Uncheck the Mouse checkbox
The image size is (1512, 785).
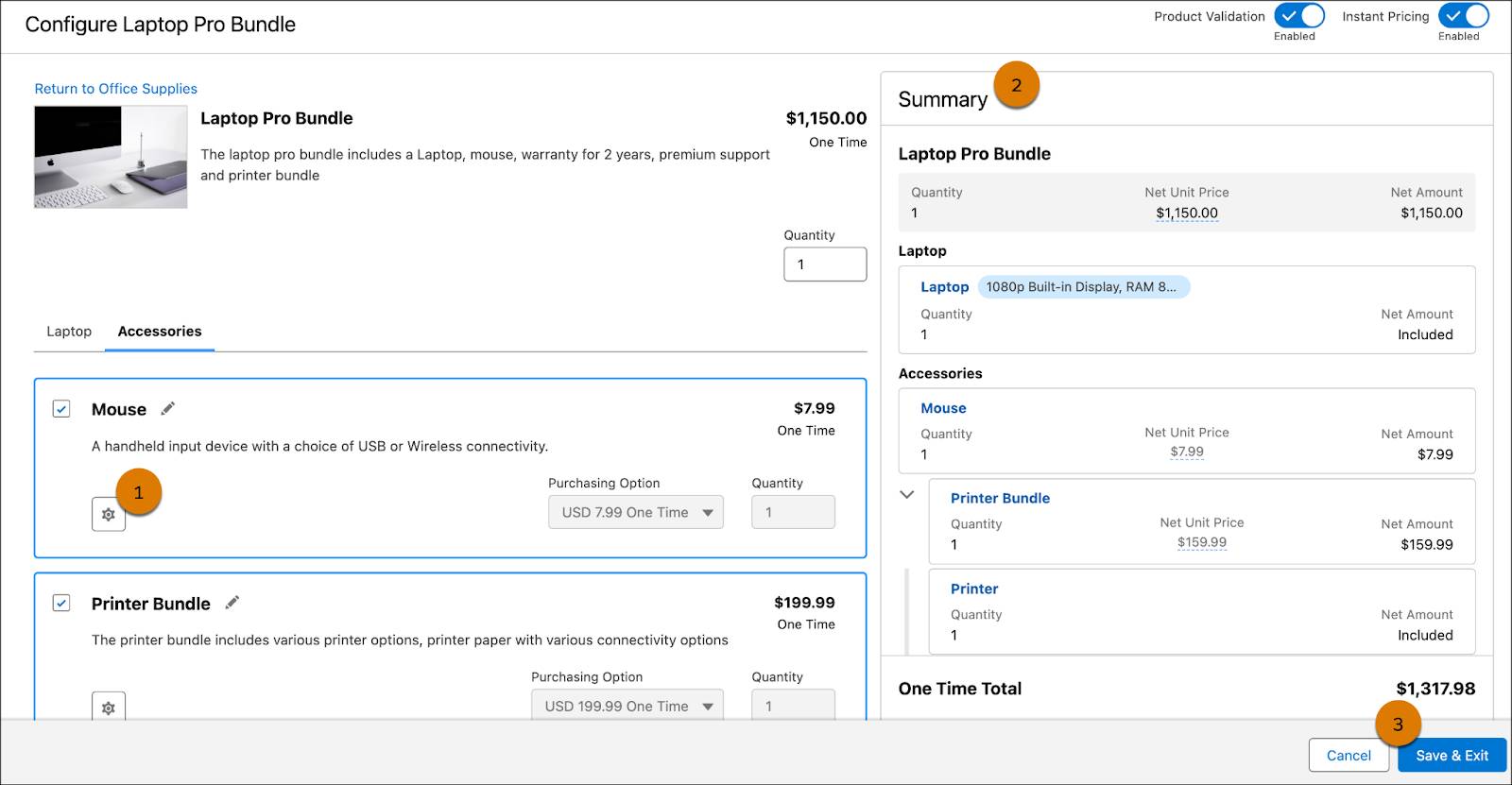tap(61, 409)
